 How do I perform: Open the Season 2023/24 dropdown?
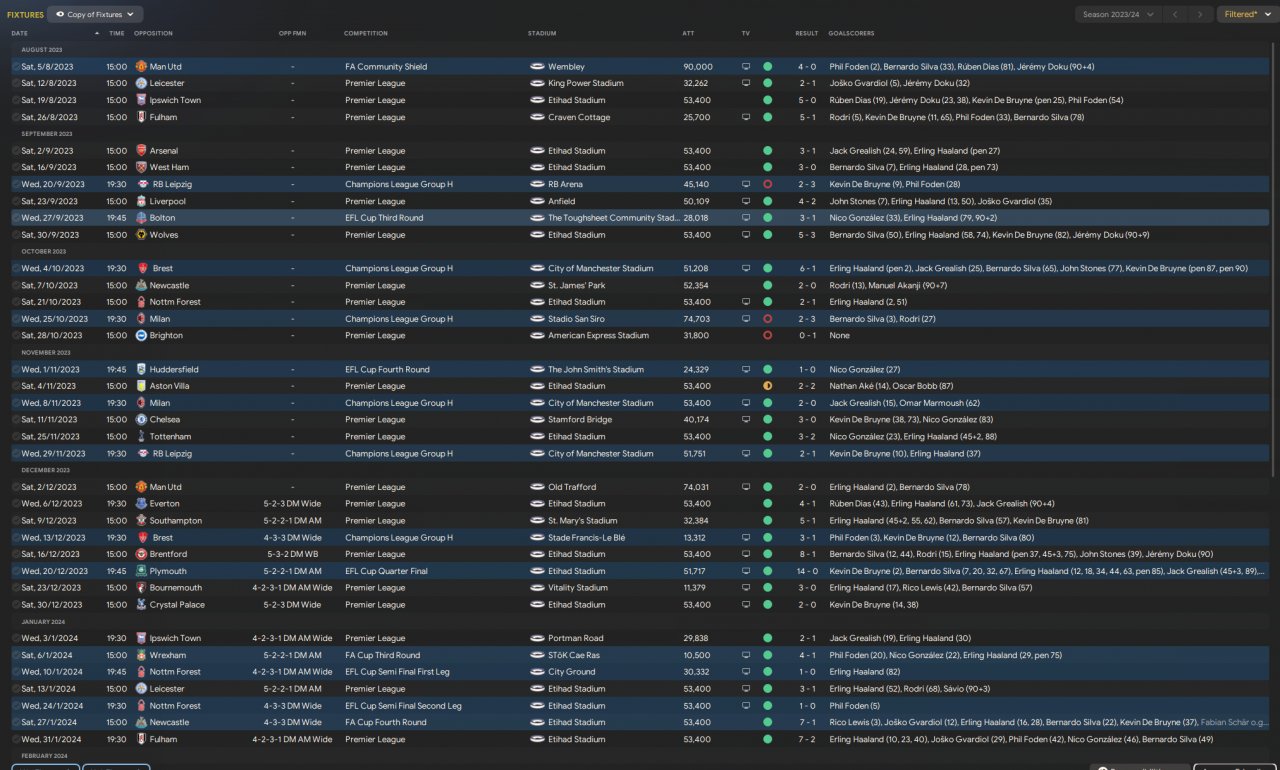pos(1118,15)
